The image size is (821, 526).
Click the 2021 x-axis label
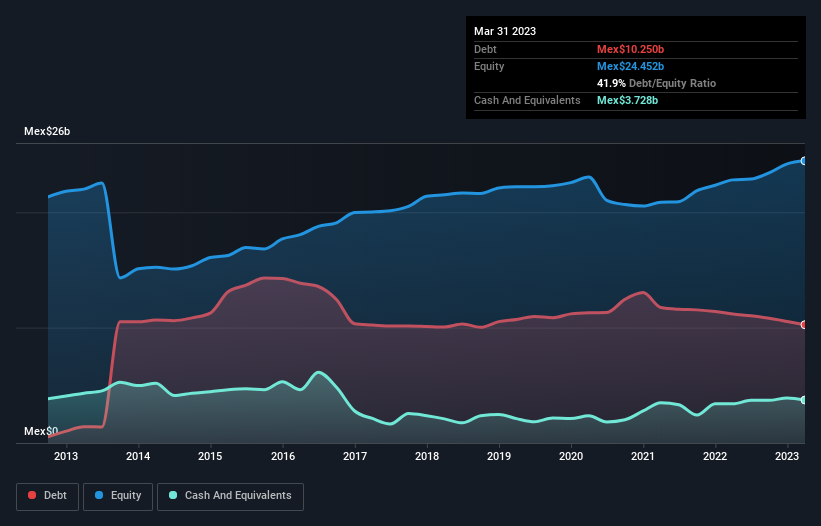point(642,456)
